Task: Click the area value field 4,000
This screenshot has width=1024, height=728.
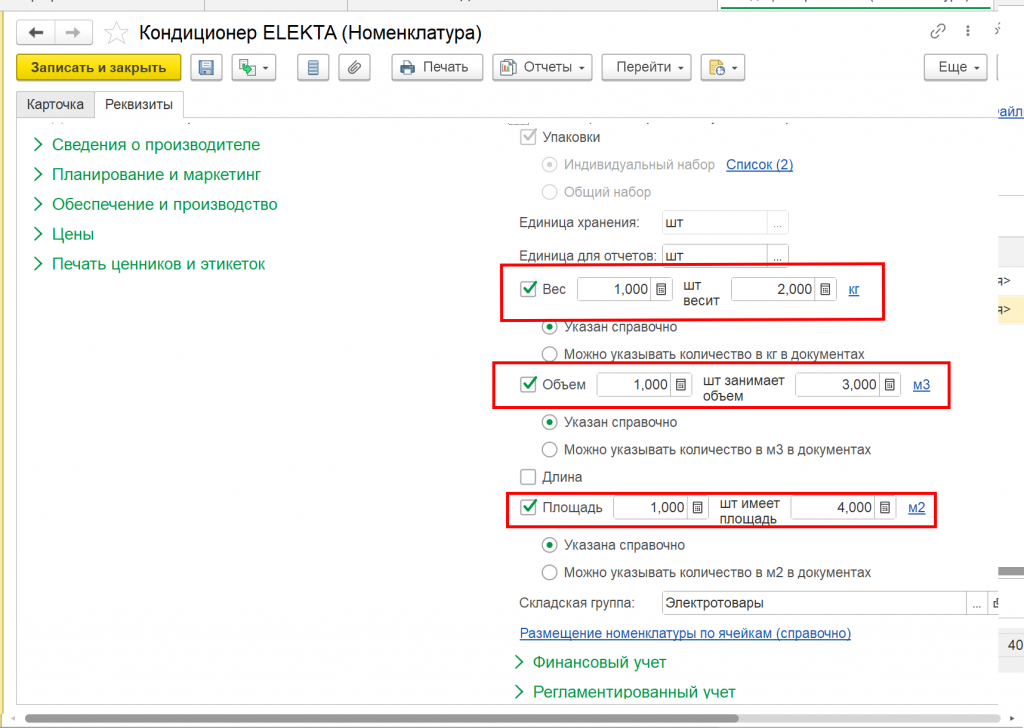Action: point(833,507)
